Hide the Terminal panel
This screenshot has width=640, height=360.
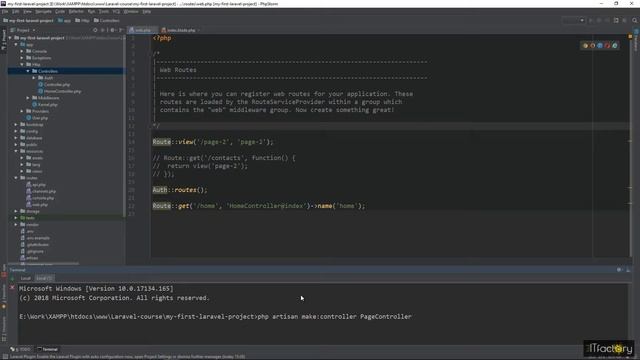click(628, 270)
